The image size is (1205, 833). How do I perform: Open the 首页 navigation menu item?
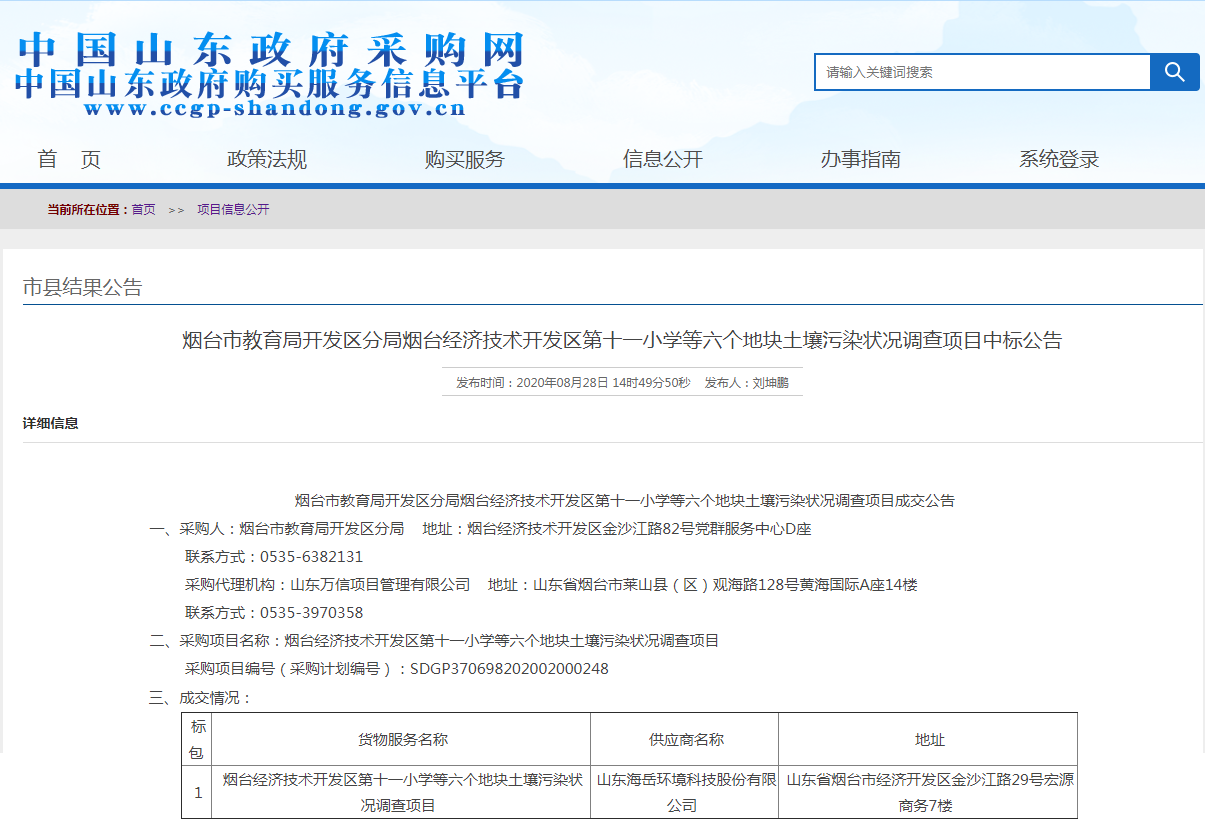[x=69, y=159]
